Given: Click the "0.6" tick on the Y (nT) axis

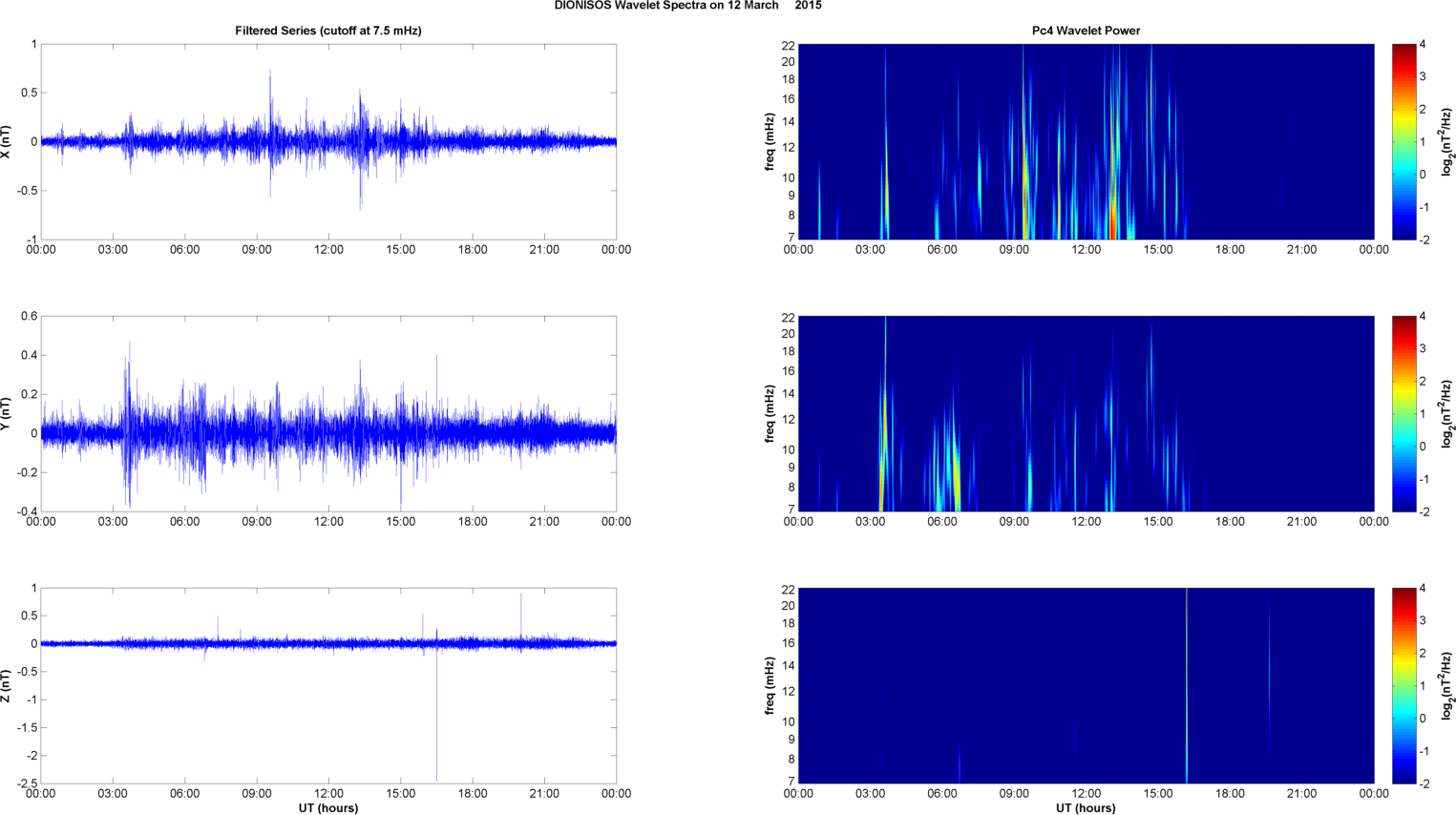Looking at the screenshot, I should pyautogui.click(x=29, y=316).
